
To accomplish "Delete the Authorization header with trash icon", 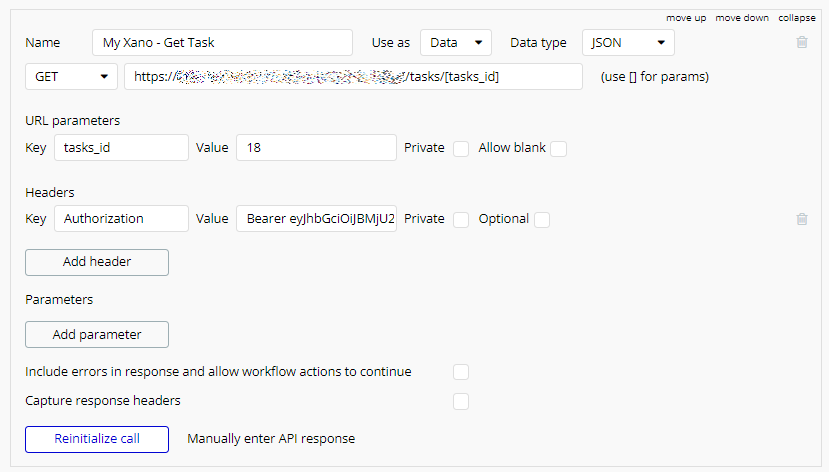I will tap(801, 219).
